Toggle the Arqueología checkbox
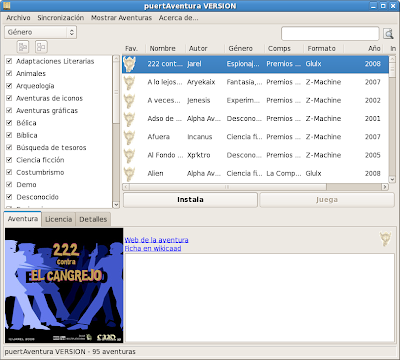The width and height of the screenshot is (400, 360). (9, 86)
